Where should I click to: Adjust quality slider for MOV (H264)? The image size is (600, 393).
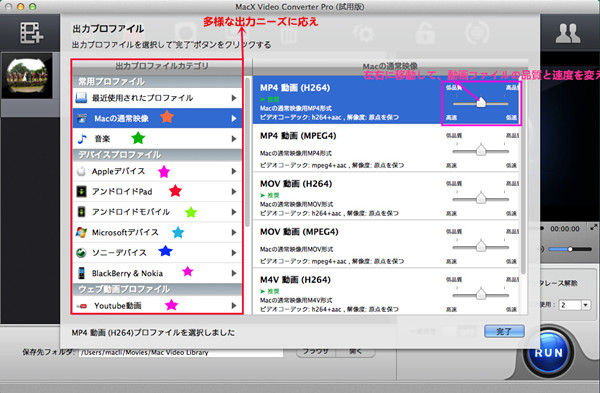pyautogui.click(x=481, y=198)
